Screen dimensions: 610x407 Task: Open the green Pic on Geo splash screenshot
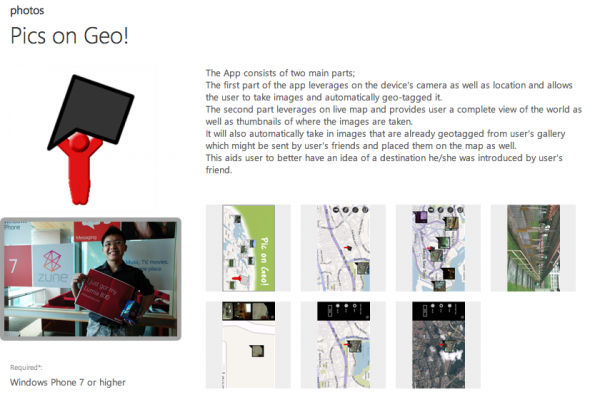(x=248, y=248)
